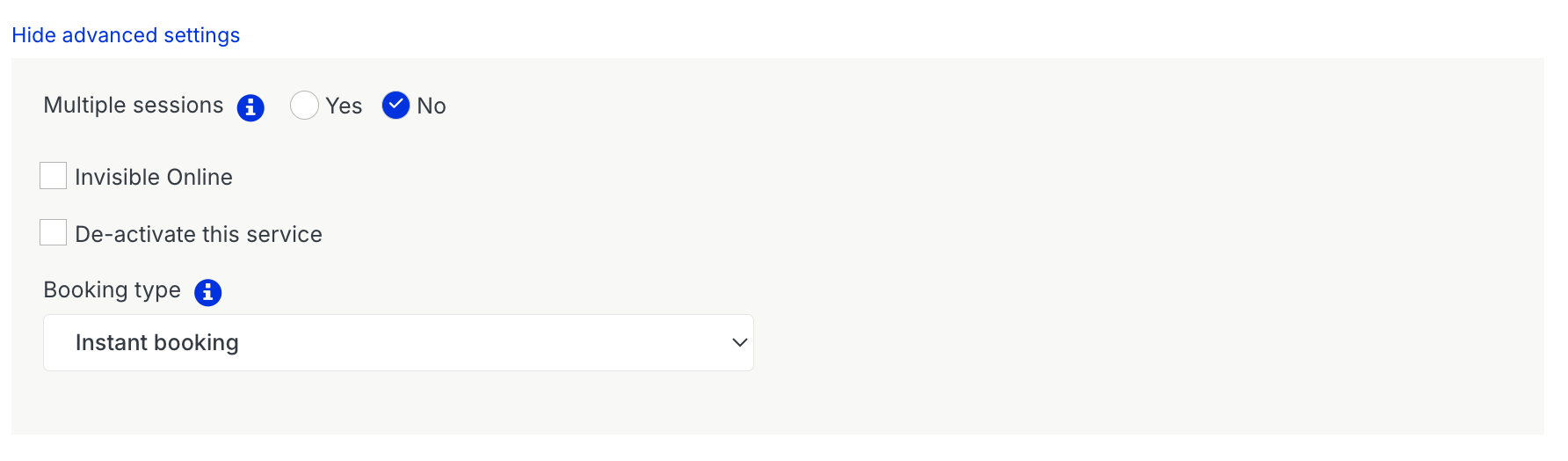
Task: Click the Booking type label
Action: (x=113, y=290)
